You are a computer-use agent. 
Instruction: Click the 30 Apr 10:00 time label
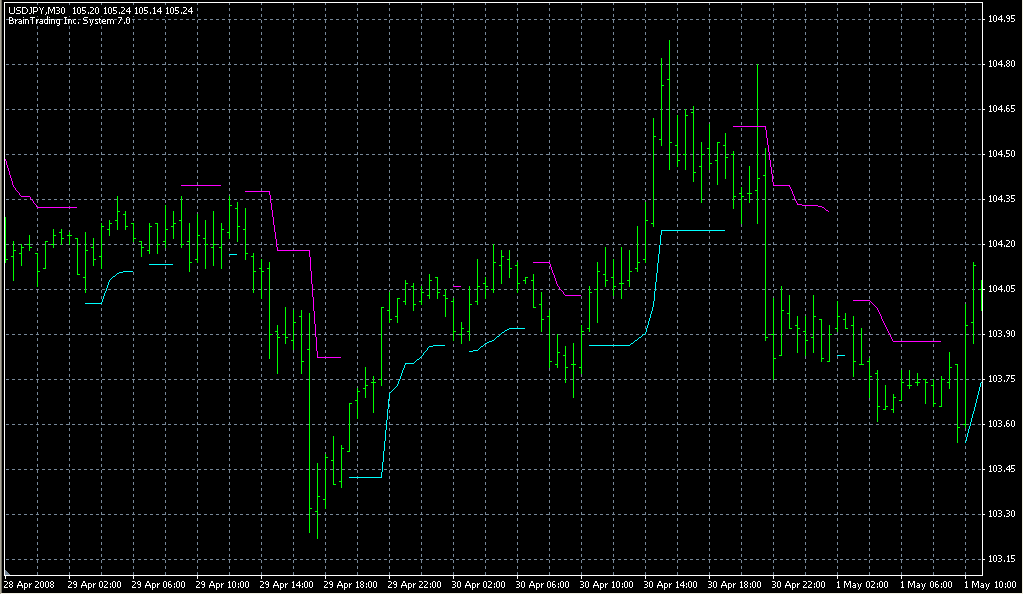pyautogui.click(x=606, y=585)
